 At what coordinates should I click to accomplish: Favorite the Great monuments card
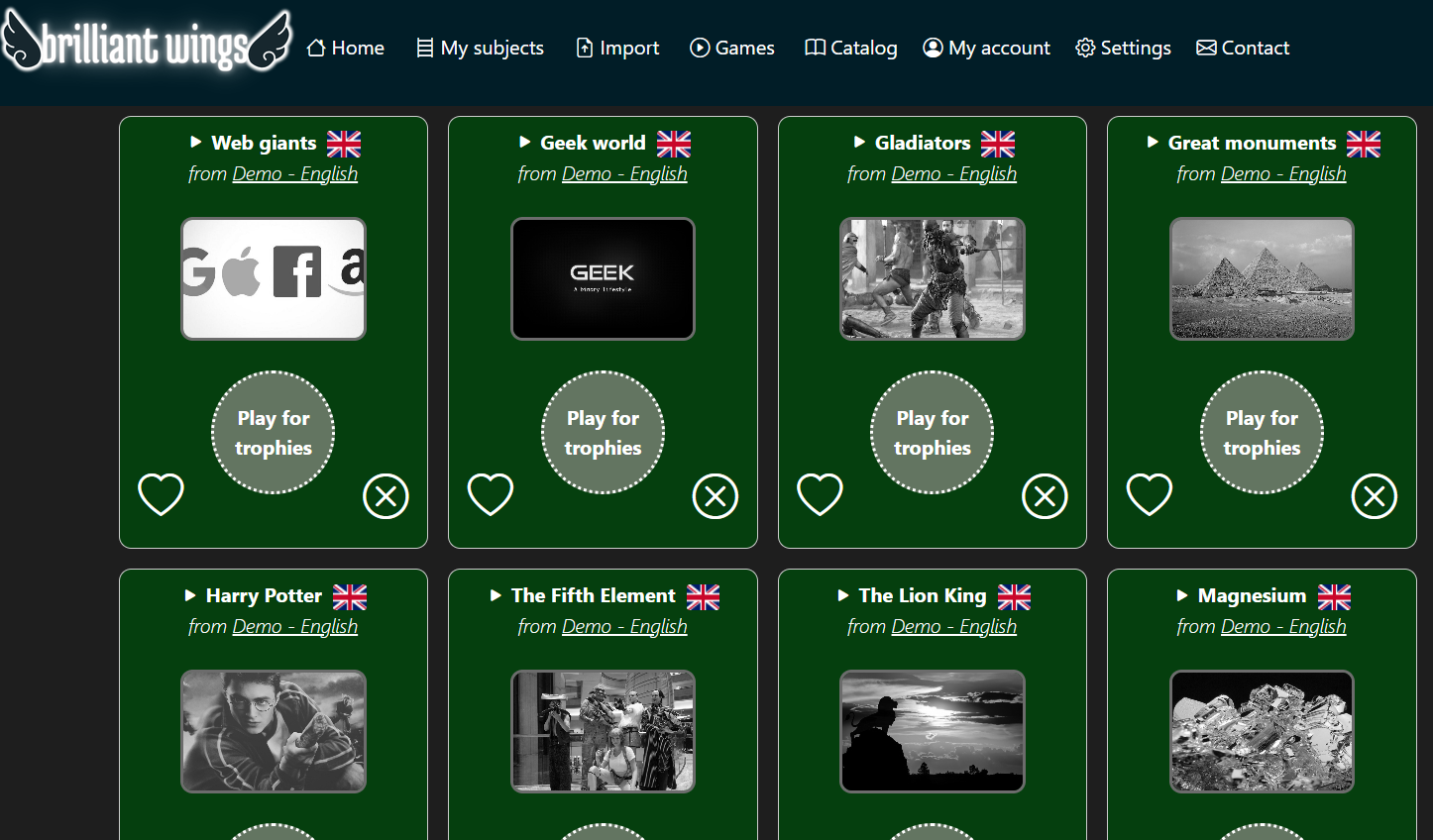[1150, 494]
